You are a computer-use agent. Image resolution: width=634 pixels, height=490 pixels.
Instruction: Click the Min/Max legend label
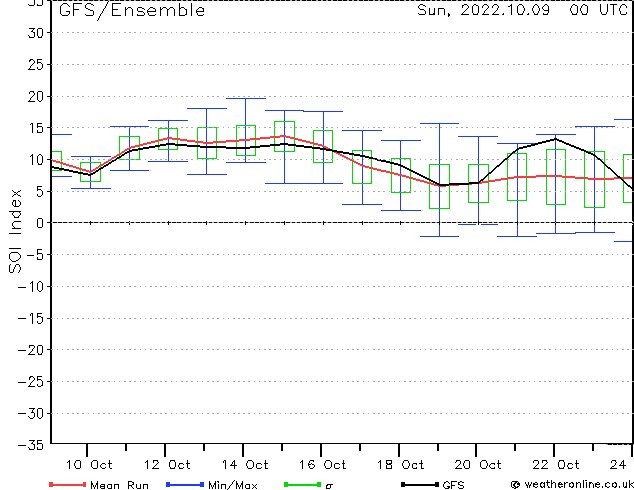(x=232, y=484)
